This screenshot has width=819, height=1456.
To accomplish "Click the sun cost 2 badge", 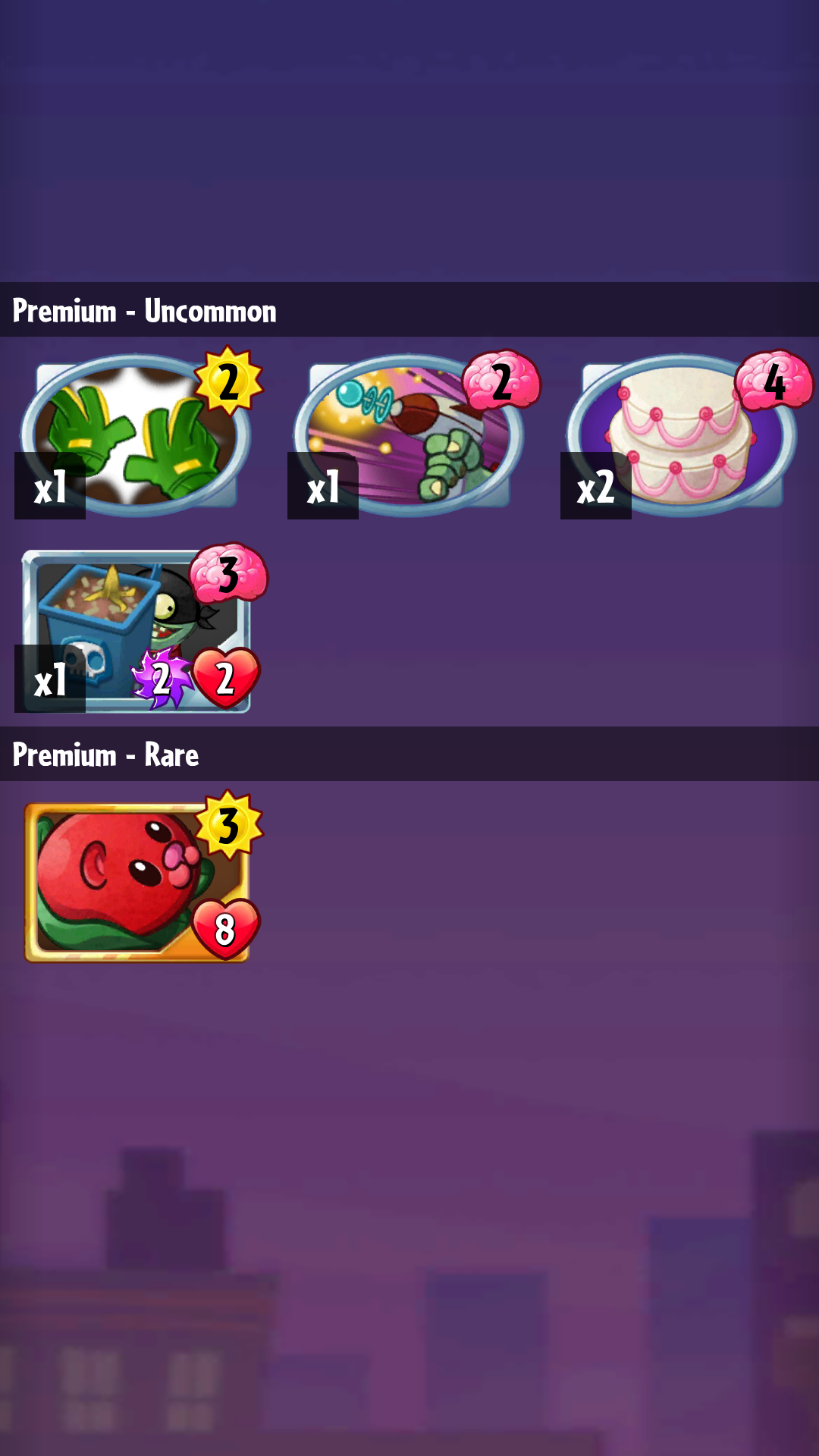I will point(228,381).
